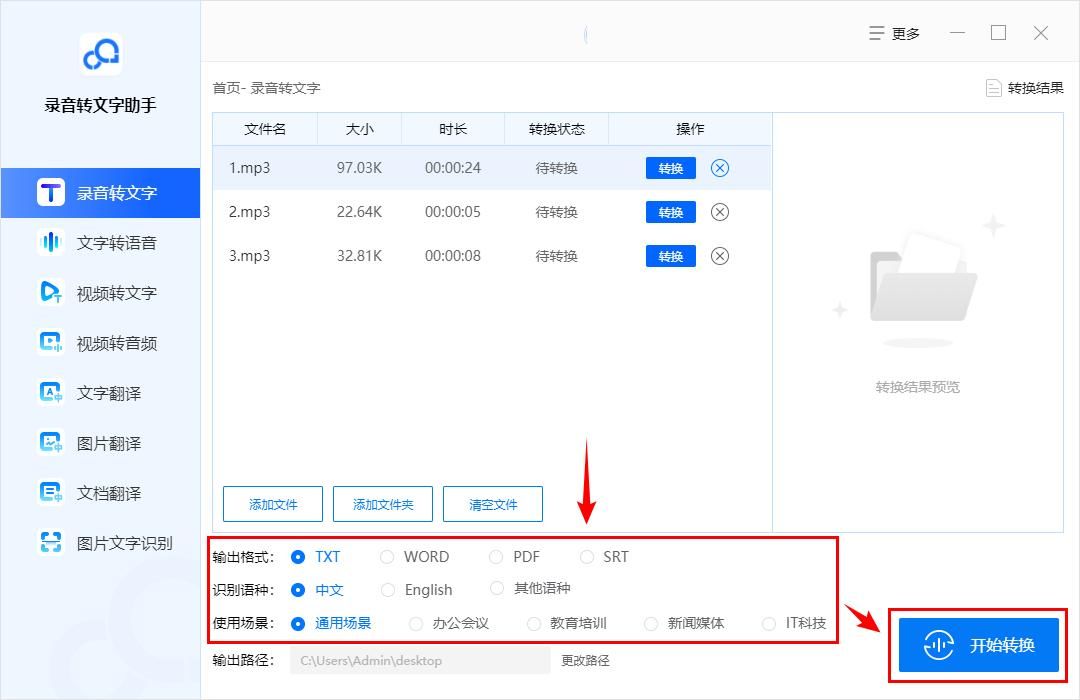Click the 图片文字识别 sidebar icon
The image size is (1080, 700).
point(51,543)
